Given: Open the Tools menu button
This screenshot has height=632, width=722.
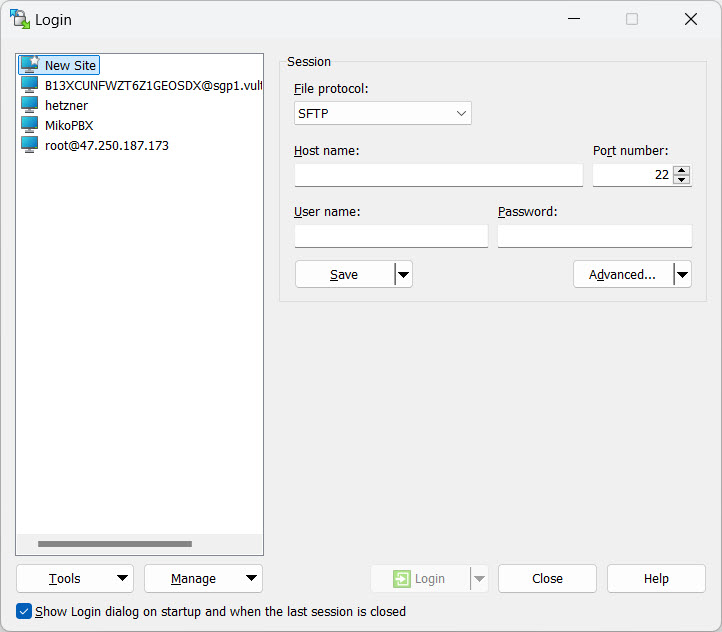Looking at the screenshot, I should tap(75, 579).
